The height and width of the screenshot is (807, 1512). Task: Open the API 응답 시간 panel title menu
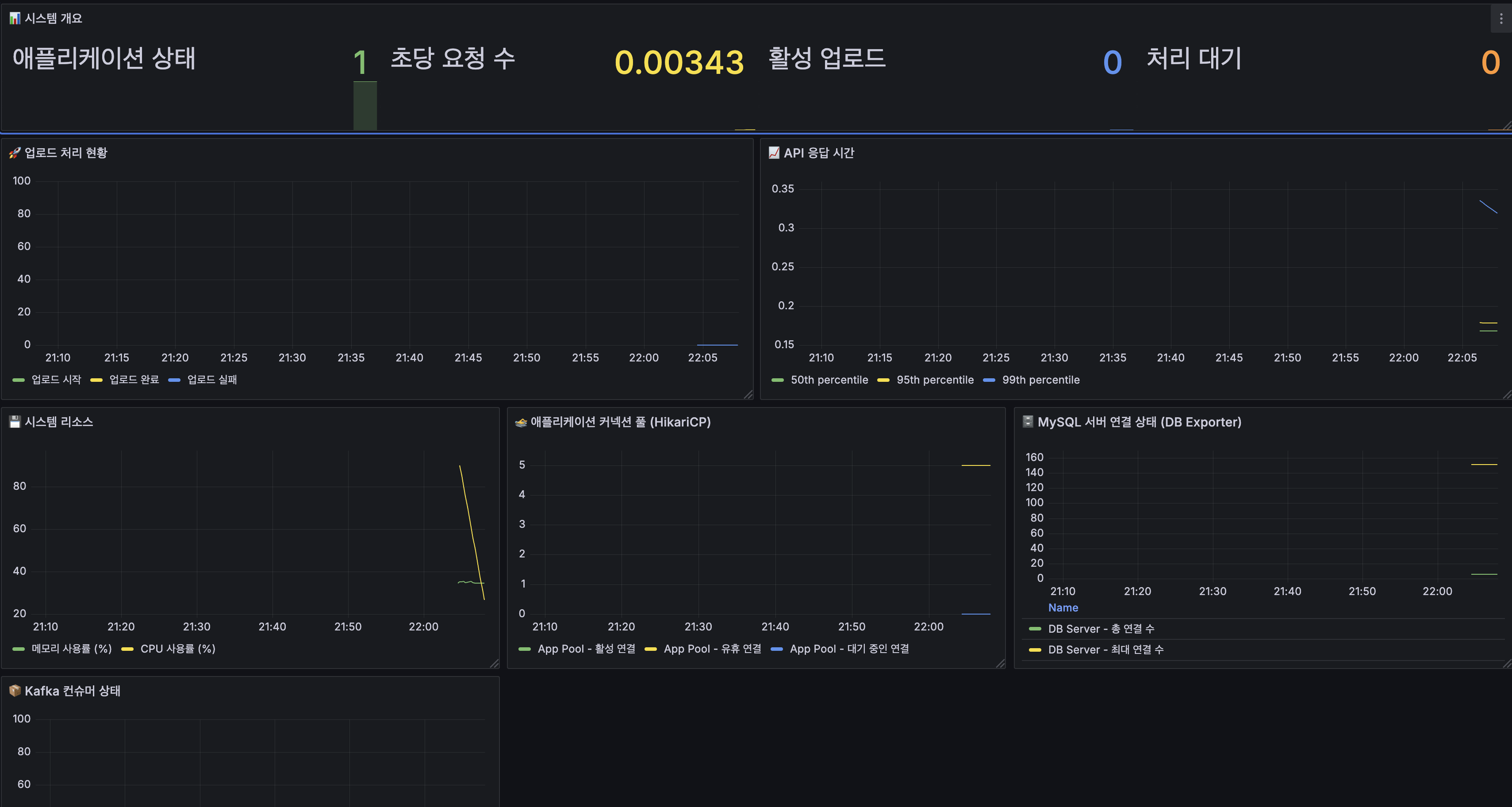pos(819,153)
